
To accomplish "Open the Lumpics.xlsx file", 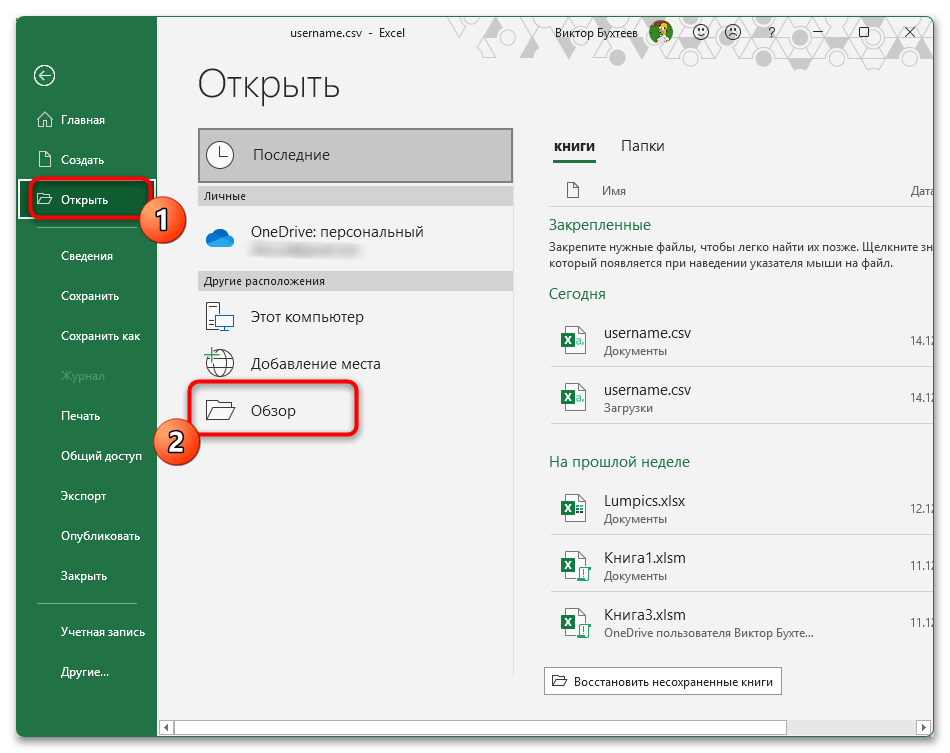I will coord(741,509).
